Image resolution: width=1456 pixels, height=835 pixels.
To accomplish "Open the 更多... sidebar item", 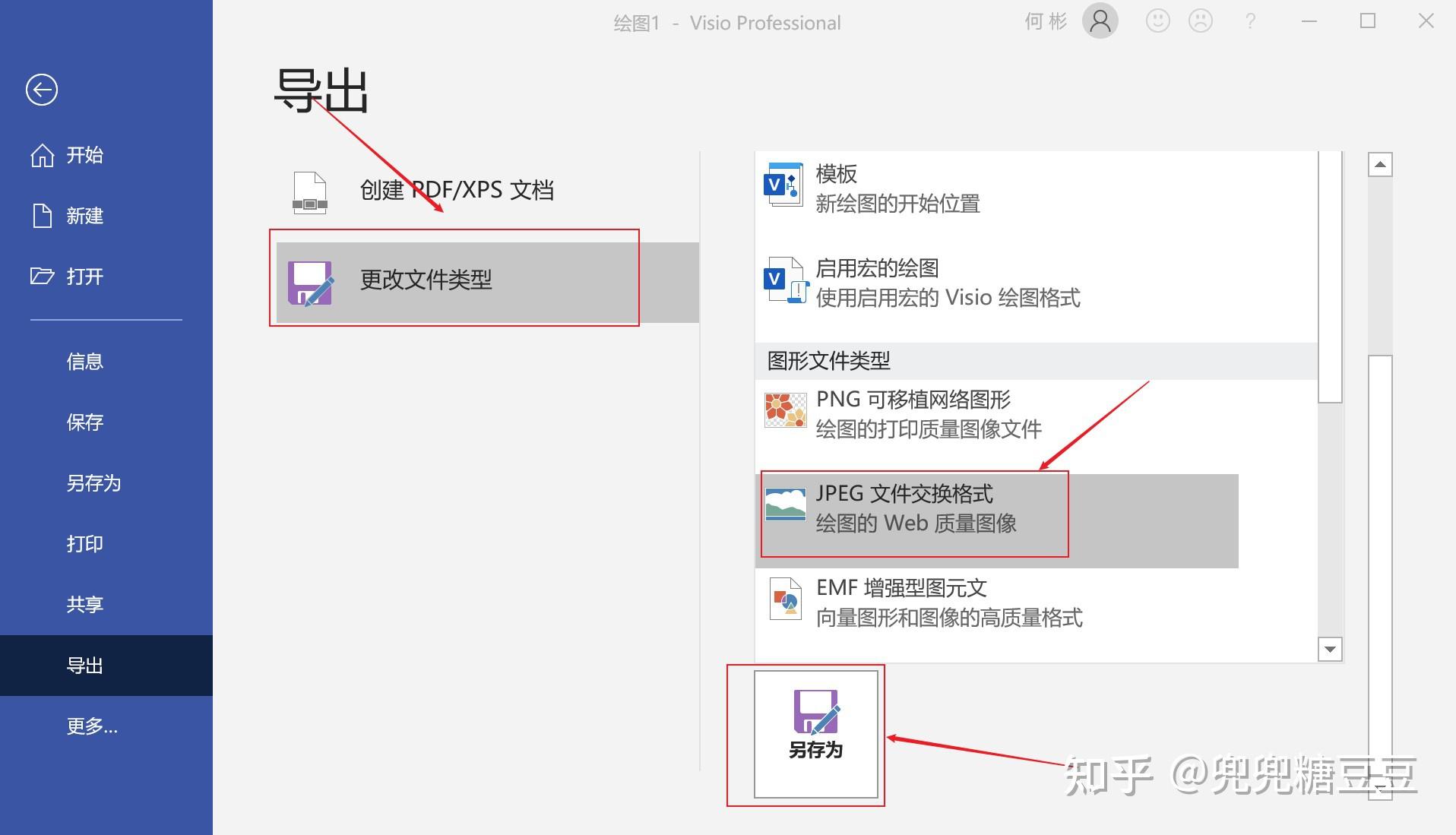I will coord(106,726).
